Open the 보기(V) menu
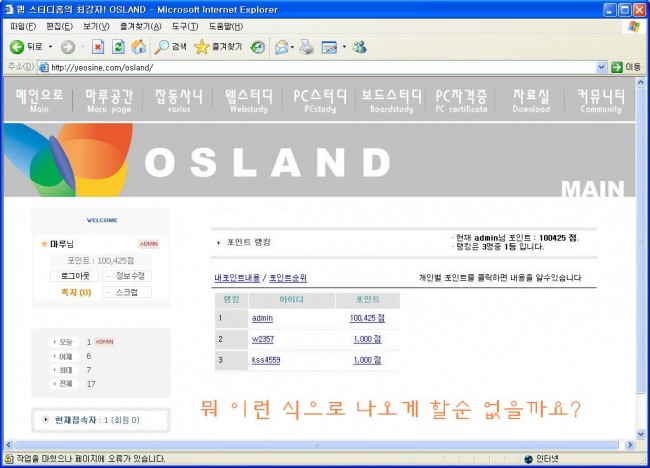 pos(96,26)
